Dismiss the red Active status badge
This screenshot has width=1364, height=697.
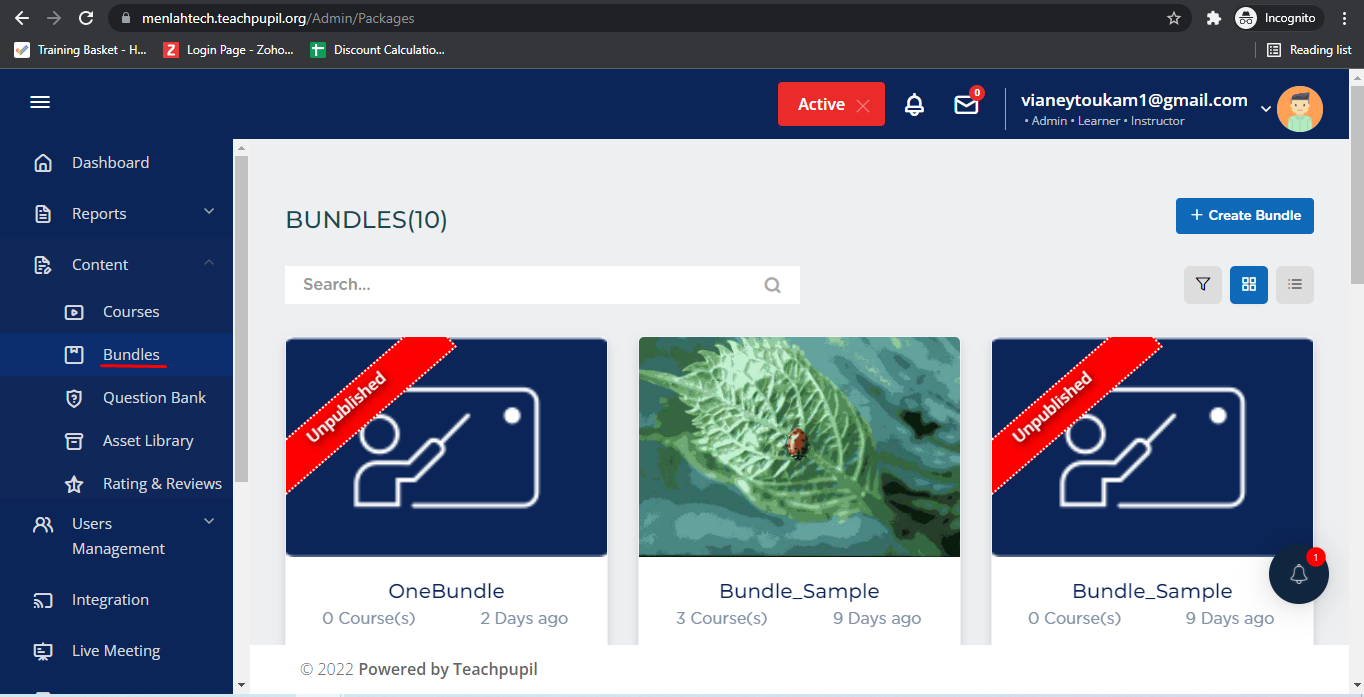[863, 105]
